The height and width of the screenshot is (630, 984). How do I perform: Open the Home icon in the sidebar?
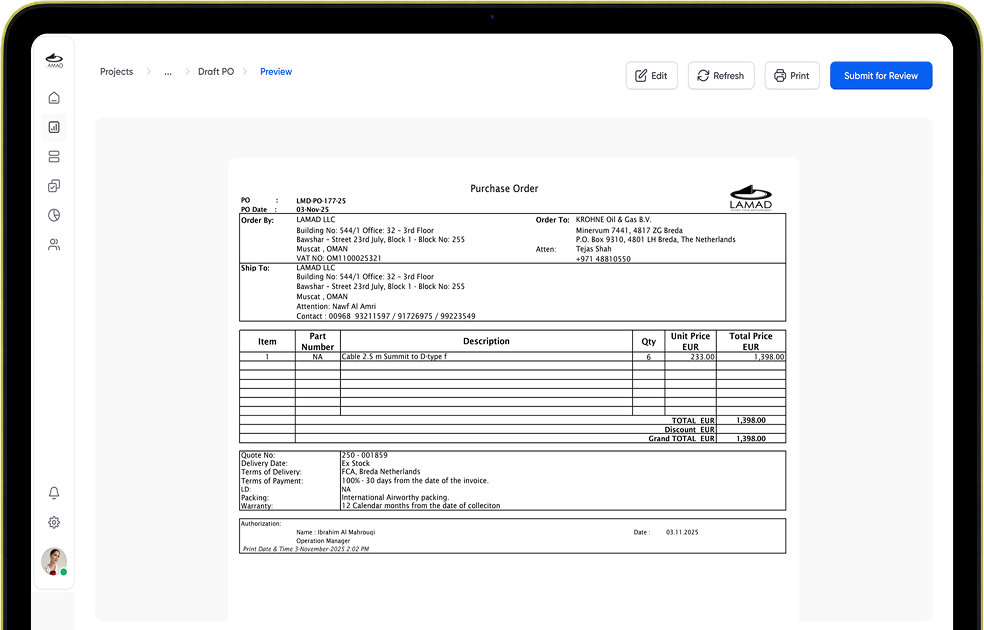(x=54, y=98)
